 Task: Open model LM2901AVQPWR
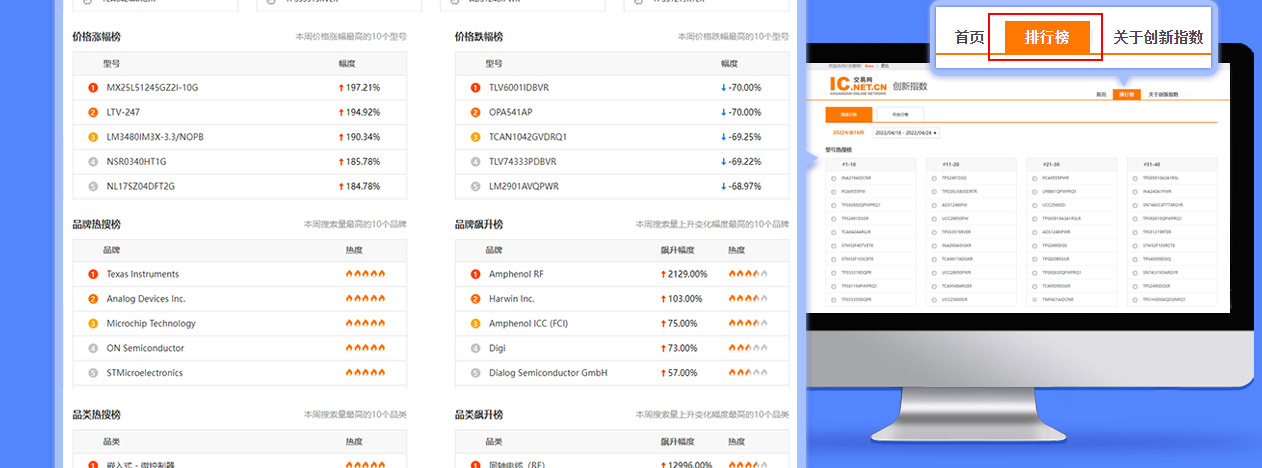point(524,186)
